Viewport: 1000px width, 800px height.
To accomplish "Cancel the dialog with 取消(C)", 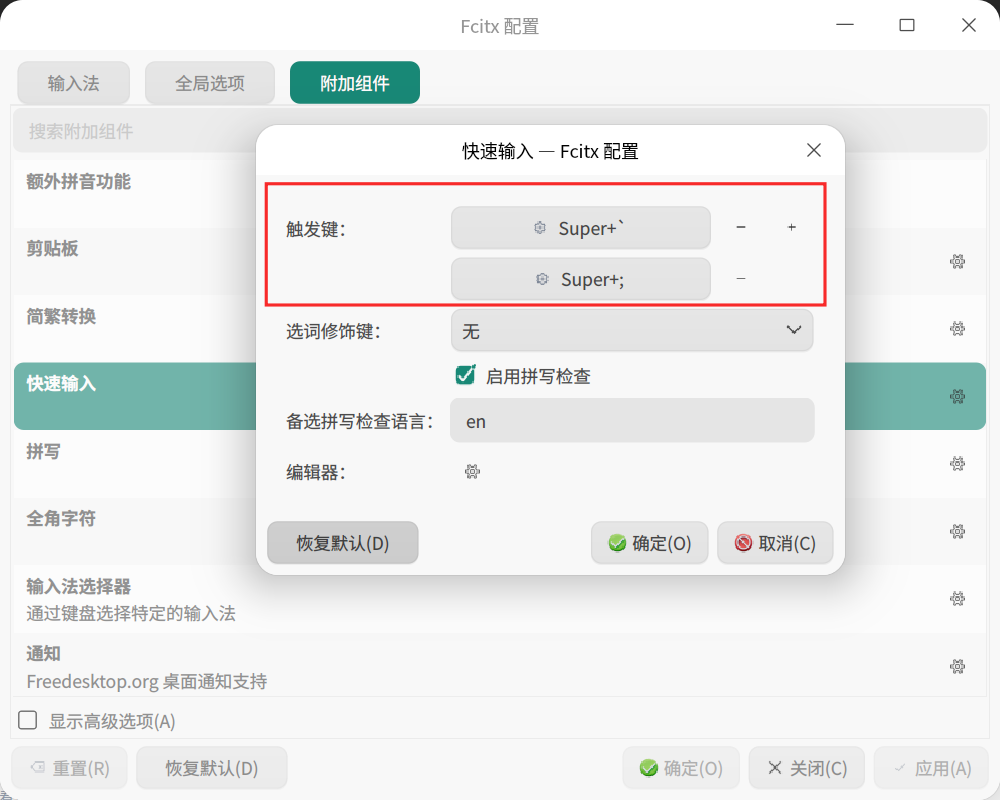I will pos(775,543).
